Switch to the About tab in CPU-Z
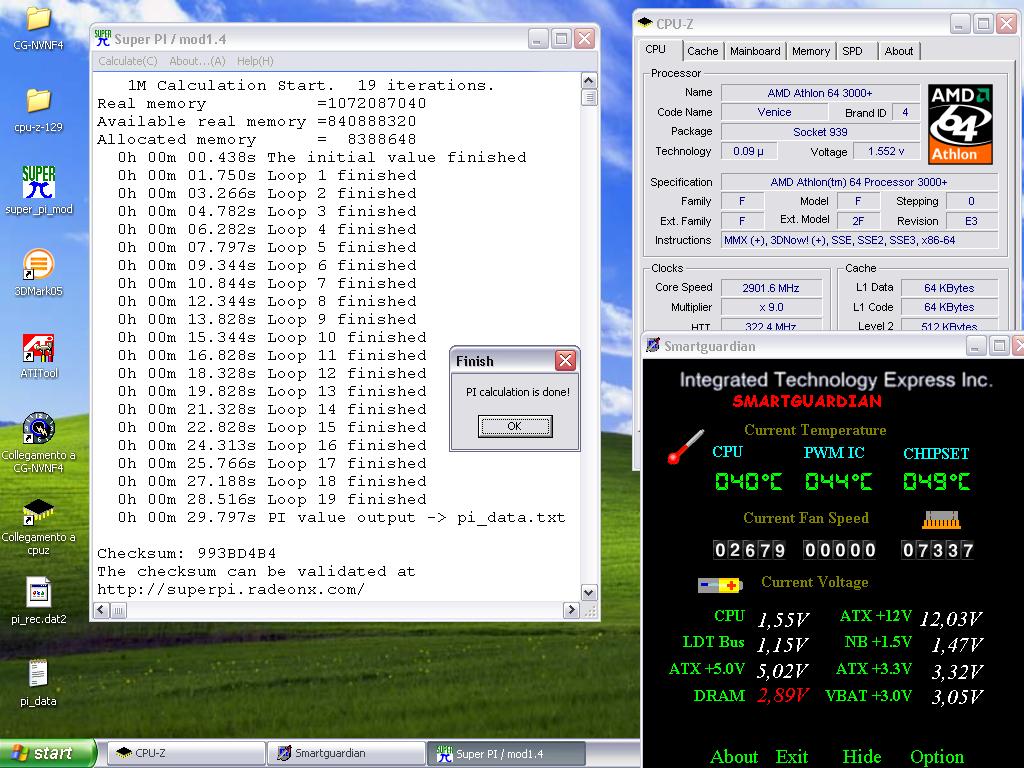 tap(899, 51)
